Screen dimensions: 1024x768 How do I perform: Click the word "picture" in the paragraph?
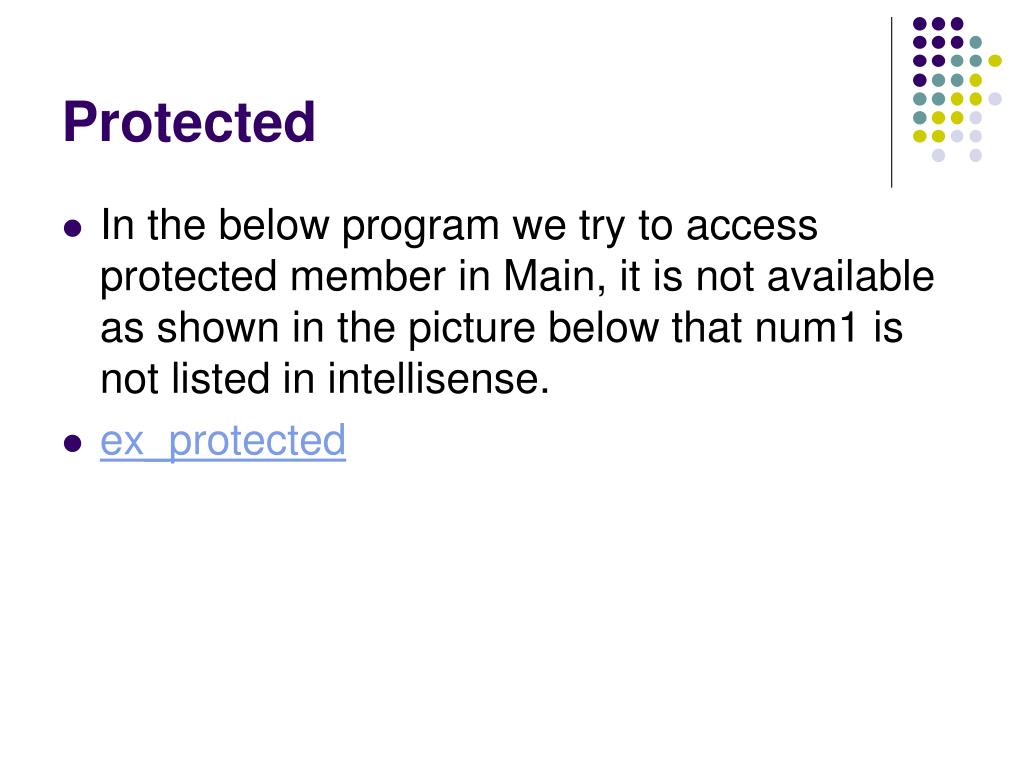(471, 328)
